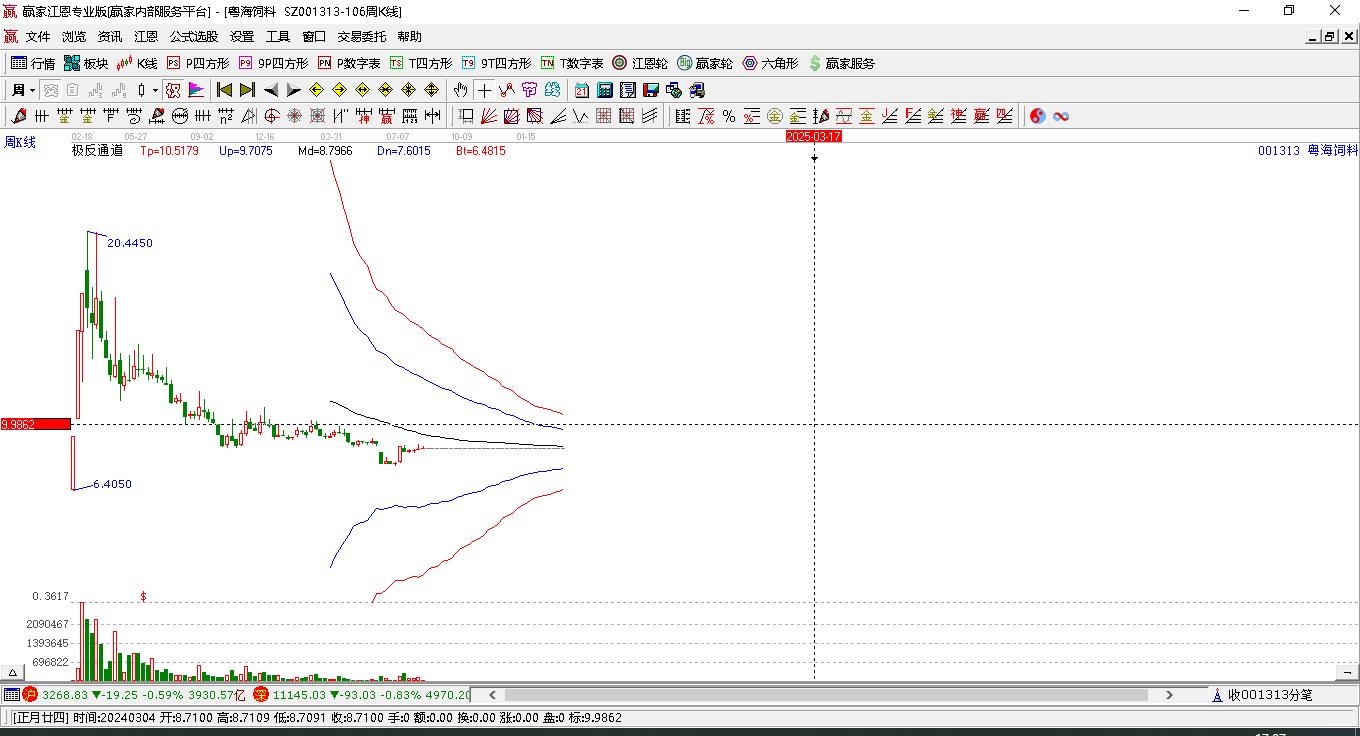This screenshot has width=1360, height=736.
Task: Expand the volume panel up-arrow button
Action: click(12, 672)
